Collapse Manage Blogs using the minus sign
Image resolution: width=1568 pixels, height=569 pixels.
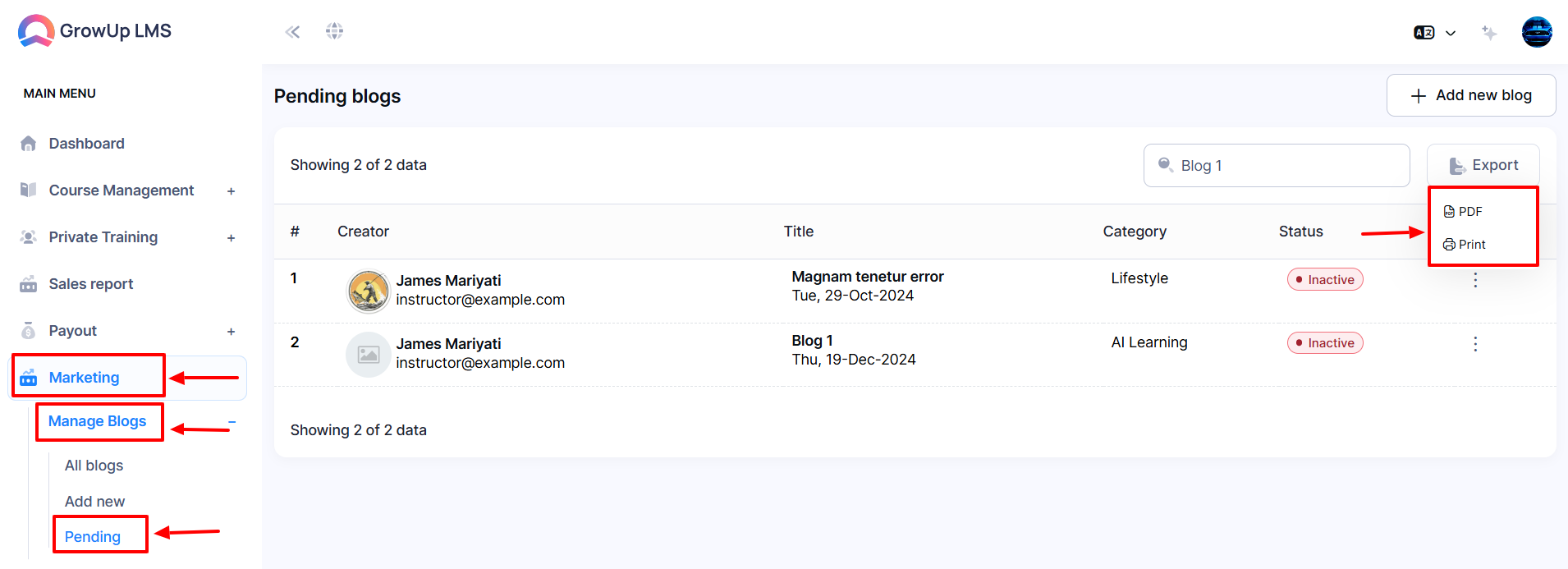[232, 422]
